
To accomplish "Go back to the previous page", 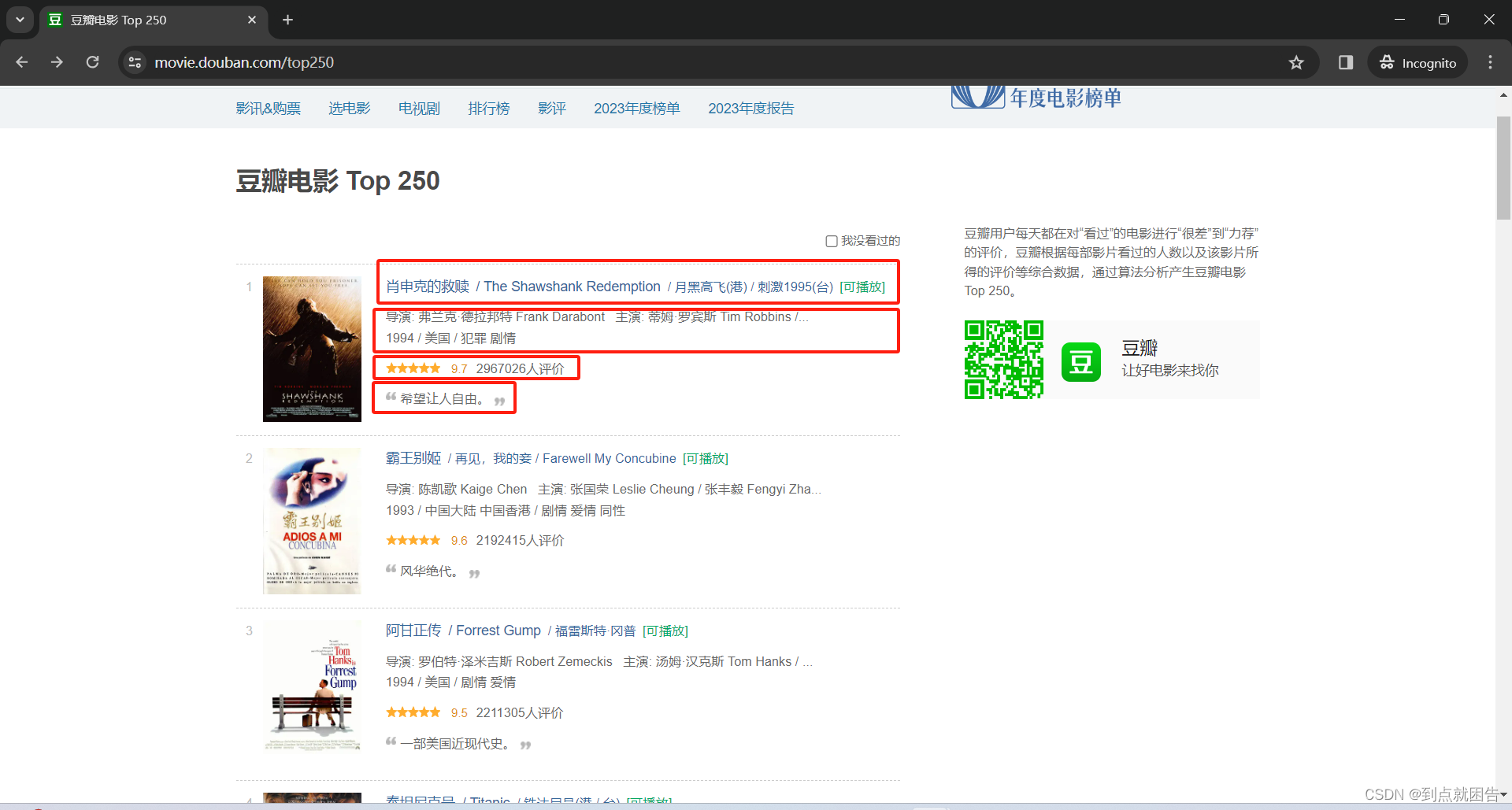I will (22, 62).
